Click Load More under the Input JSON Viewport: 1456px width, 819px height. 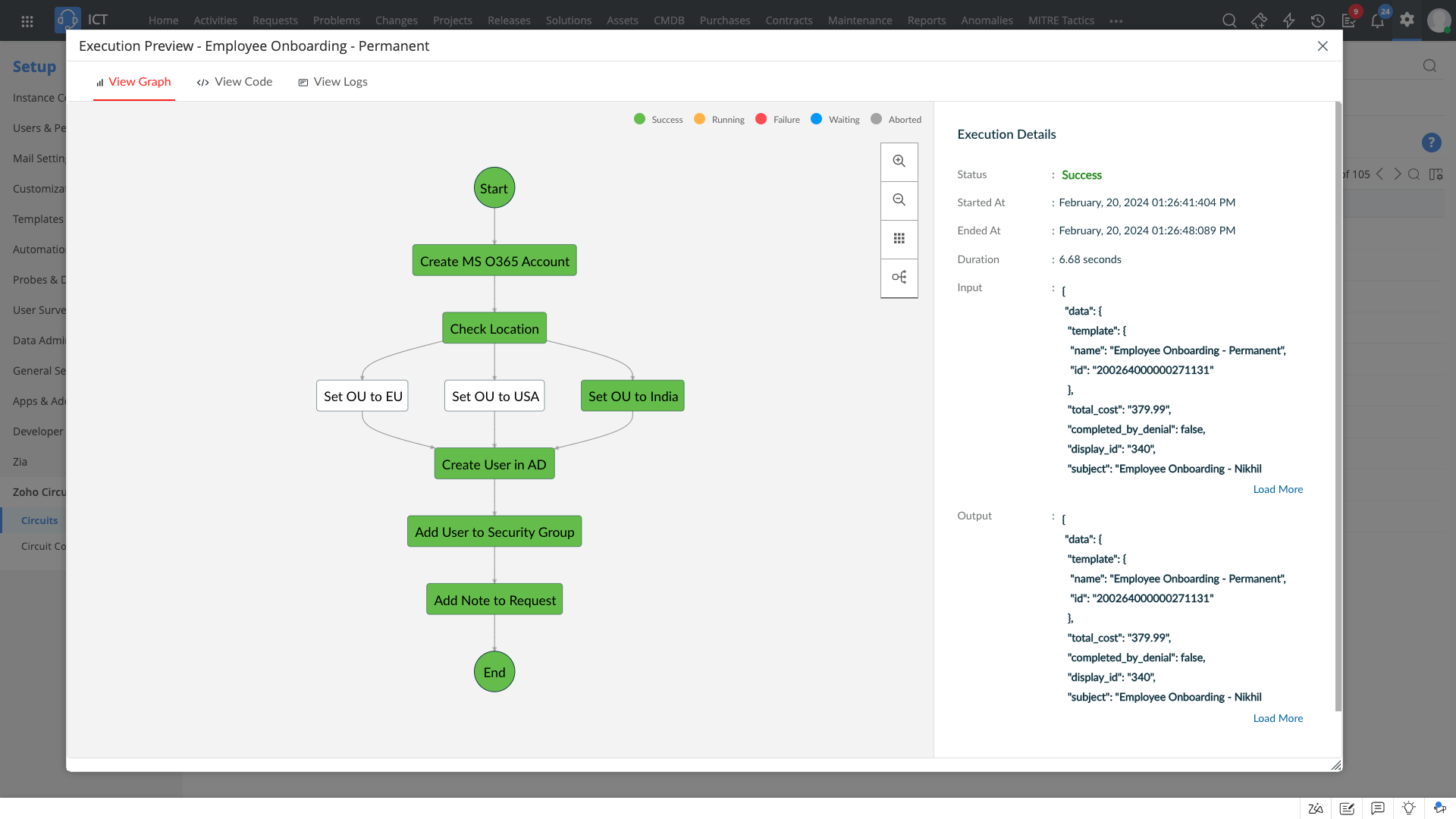point(1277,489)
